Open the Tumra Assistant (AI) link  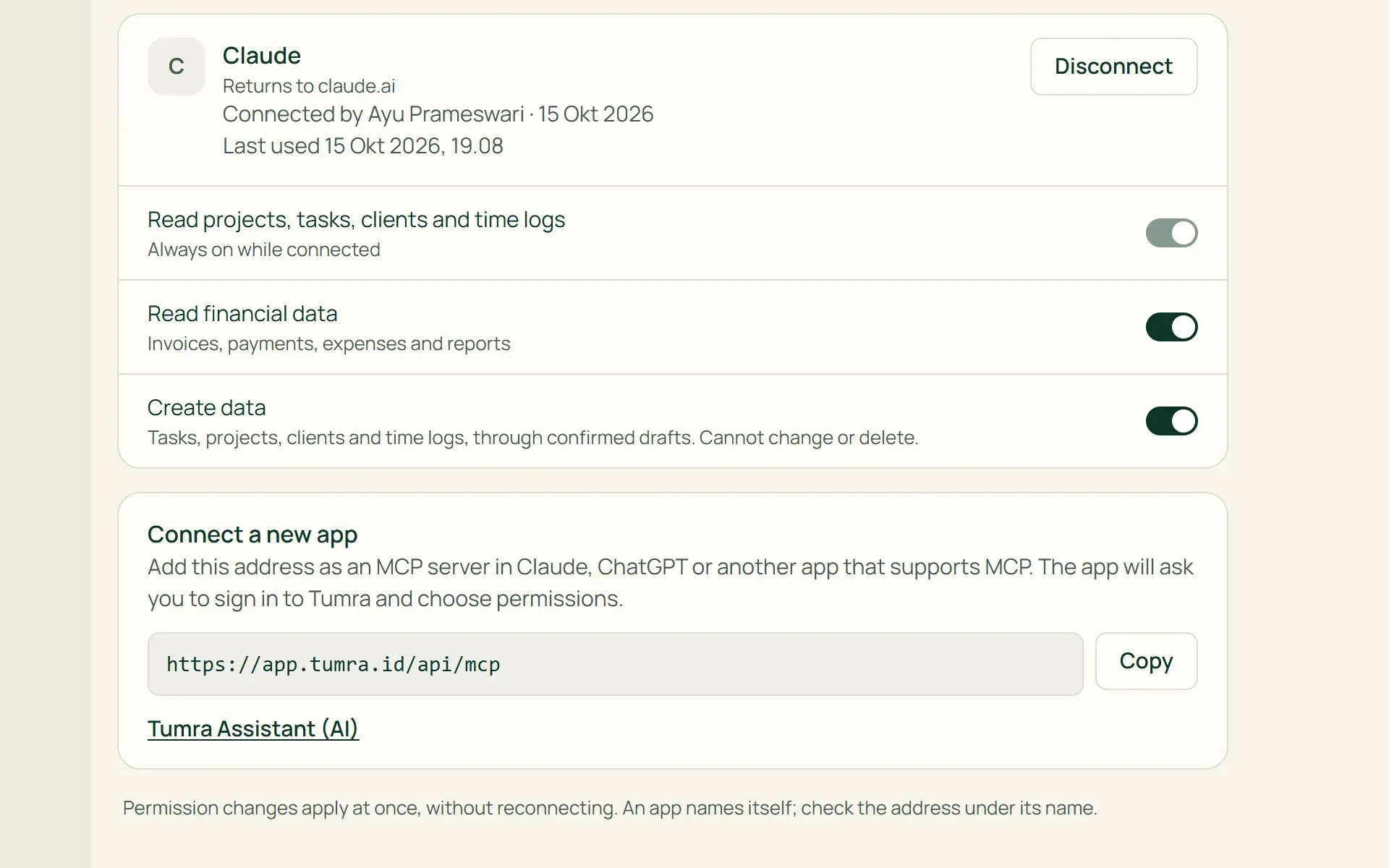[x=253, y=728]
